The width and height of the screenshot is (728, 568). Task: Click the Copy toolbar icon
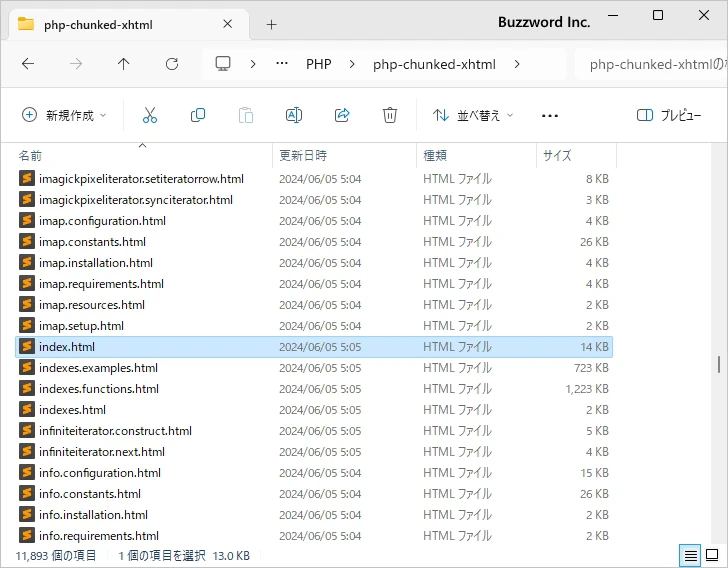pos(198,115)
